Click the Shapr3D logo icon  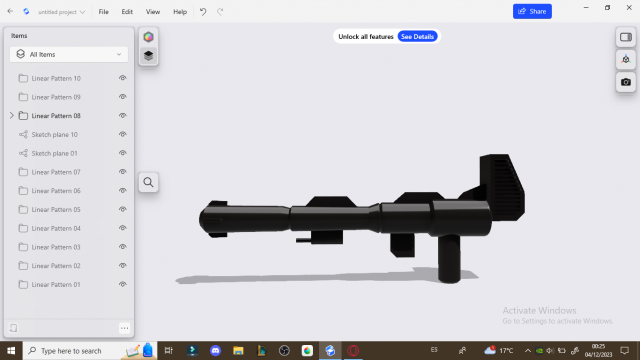[x=27, y=11]
